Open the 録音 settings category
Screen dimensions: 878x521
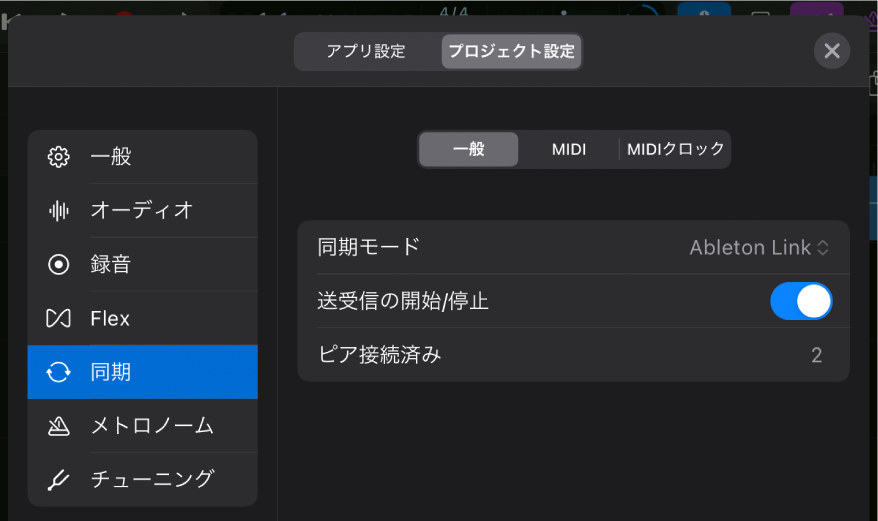[x=142, y=264]
